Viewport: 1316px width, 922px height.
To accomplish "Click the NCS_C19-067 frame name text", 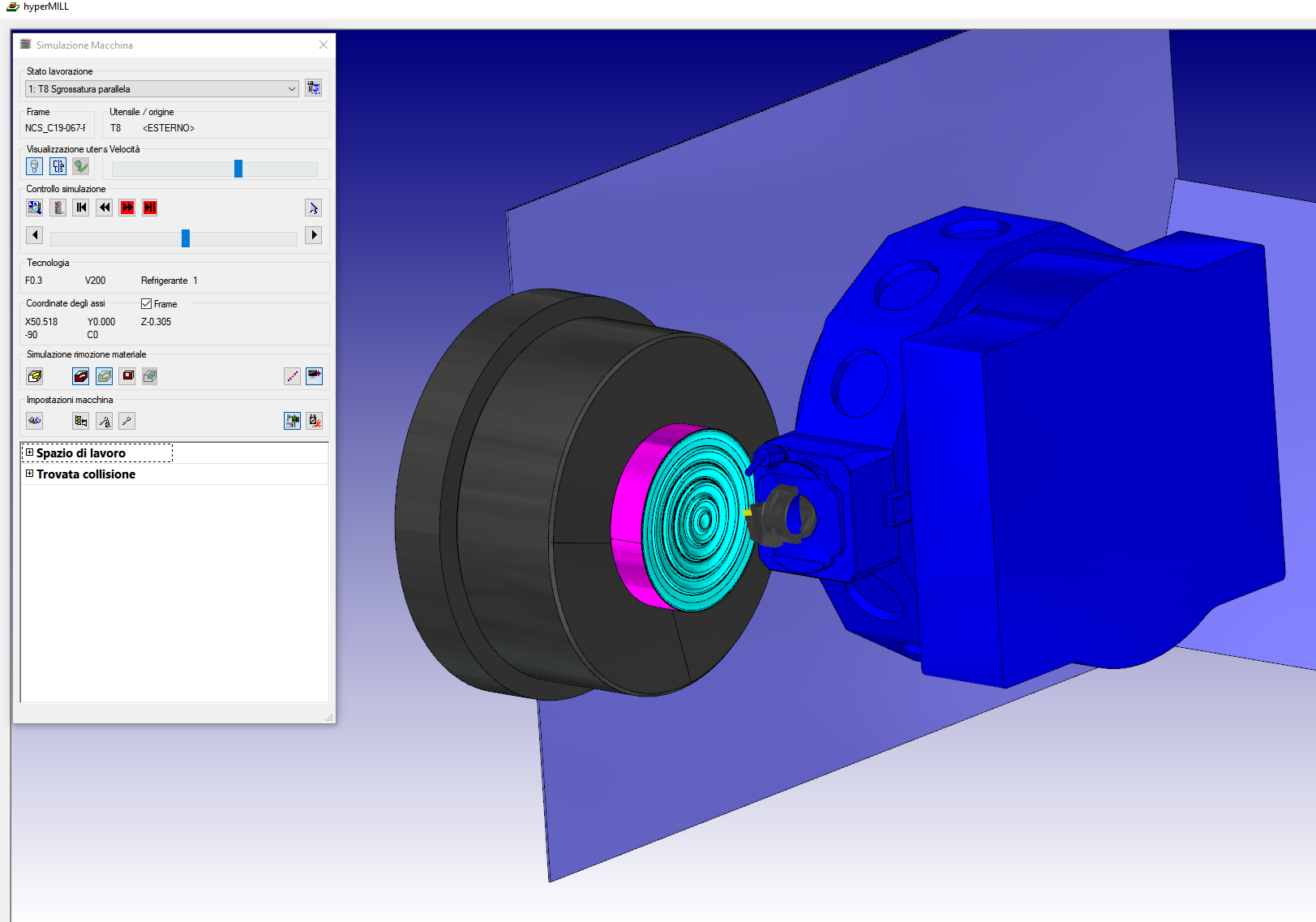I will point(55,128).
